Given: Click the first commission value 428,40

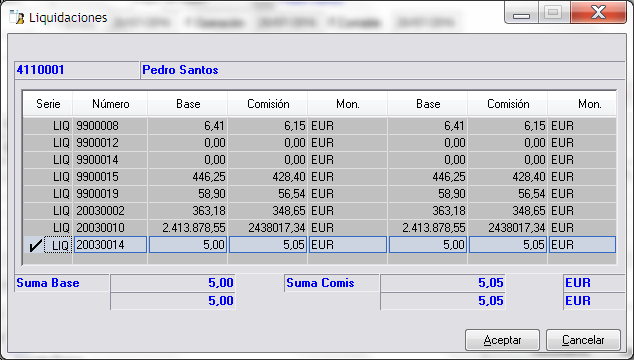Looking at the screenshot, I should (x=268, y=177).
